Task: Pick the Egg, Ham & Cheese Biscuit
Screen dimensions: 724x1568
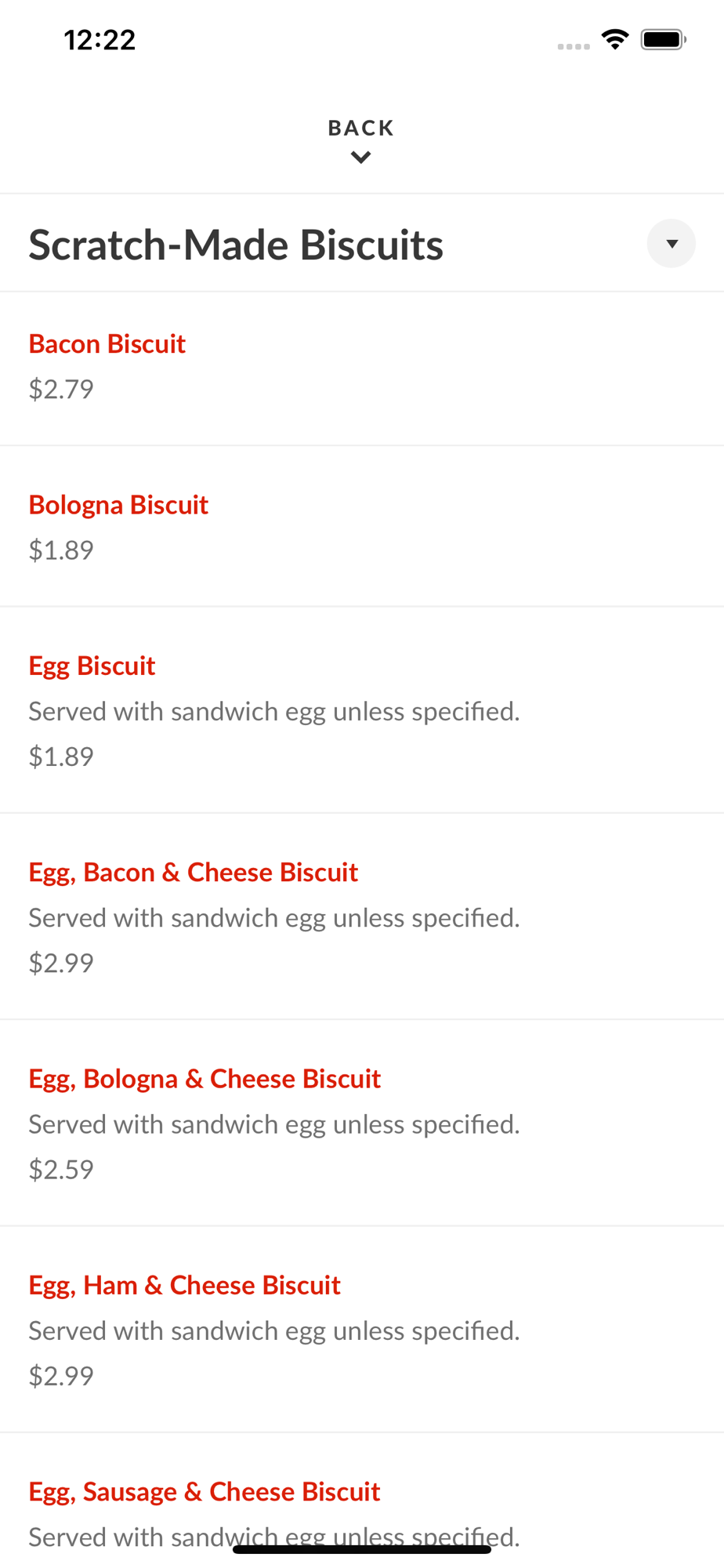Action: 184,1286
